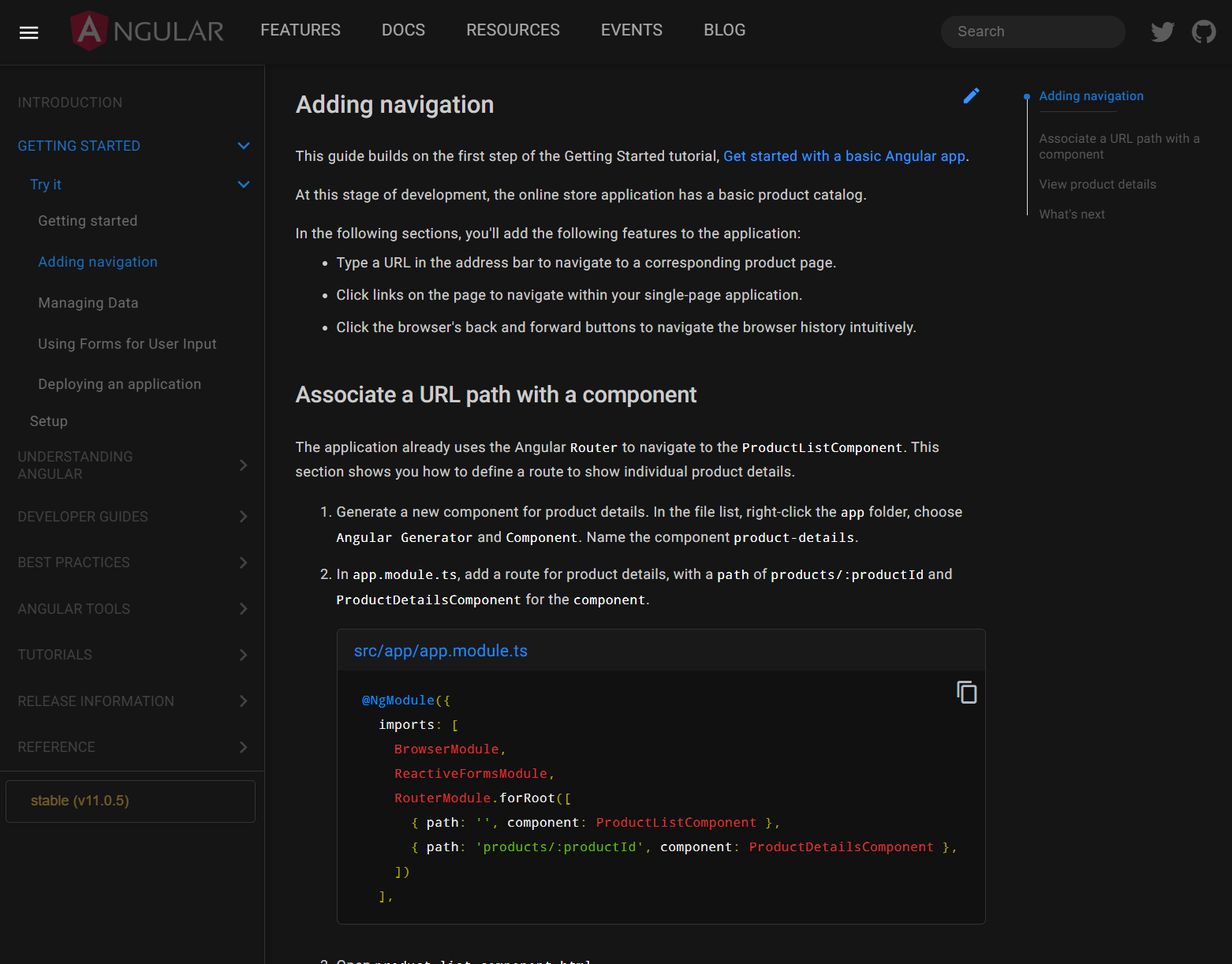This screenshot has width=1232, height=964.
Task: Switch to the DOCS section
Action: [x=403, y=29]
